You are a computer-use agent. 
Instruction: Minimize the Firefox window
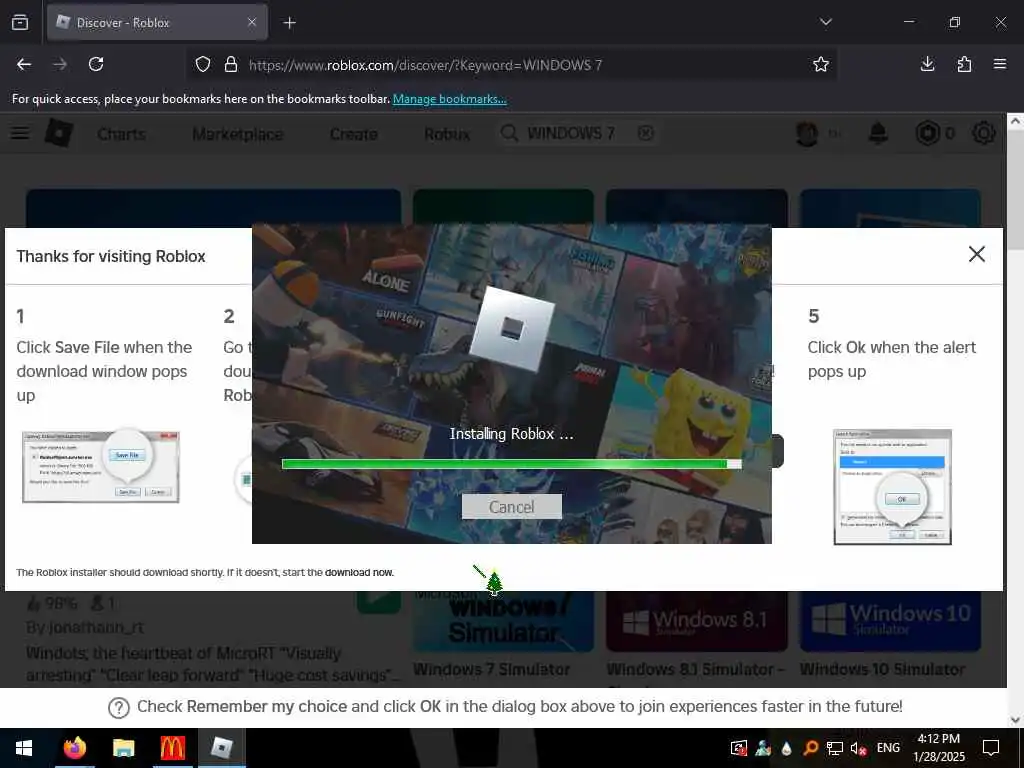pyautogui.click(x=909, y=22)
